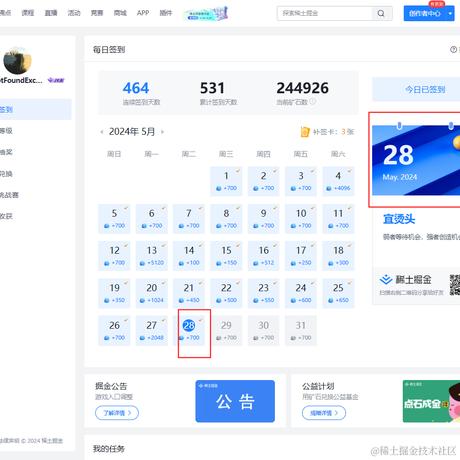Click the ore icon under day 13
460x460 pixels.
coord(142,263)
